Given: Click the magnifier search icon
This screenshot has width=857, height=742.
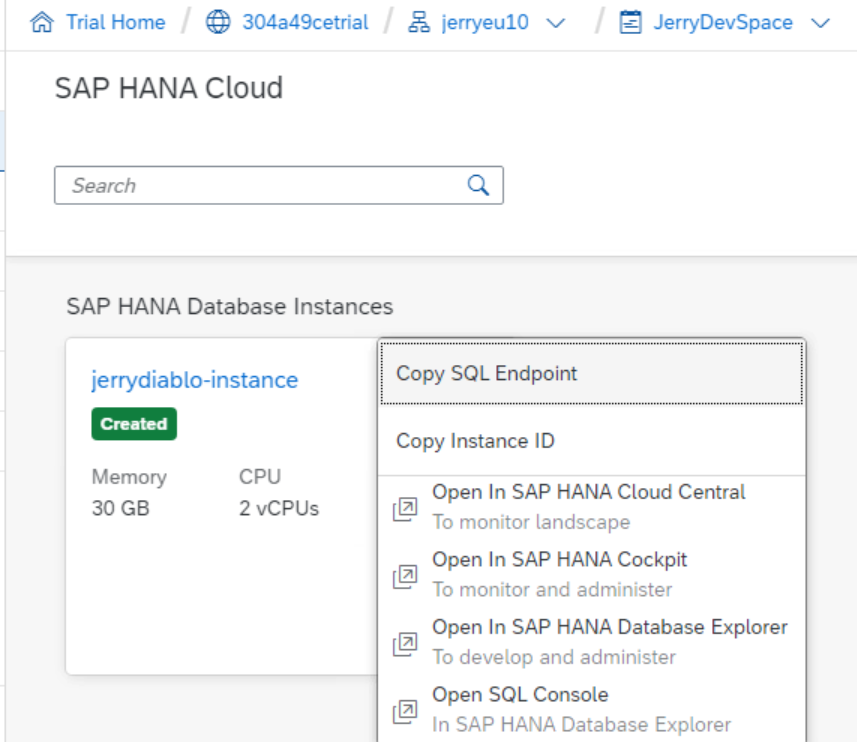Looking at the screenshot, I should click(478, 185).
